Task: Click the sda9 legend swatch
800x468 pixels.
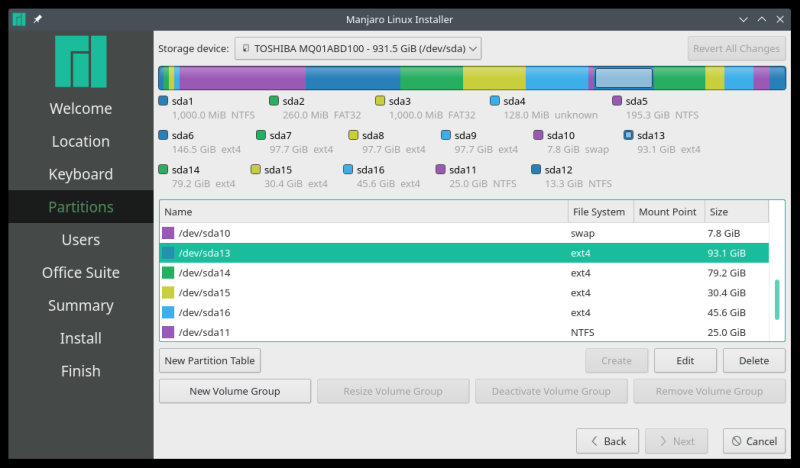Action: tap(446, 135)
